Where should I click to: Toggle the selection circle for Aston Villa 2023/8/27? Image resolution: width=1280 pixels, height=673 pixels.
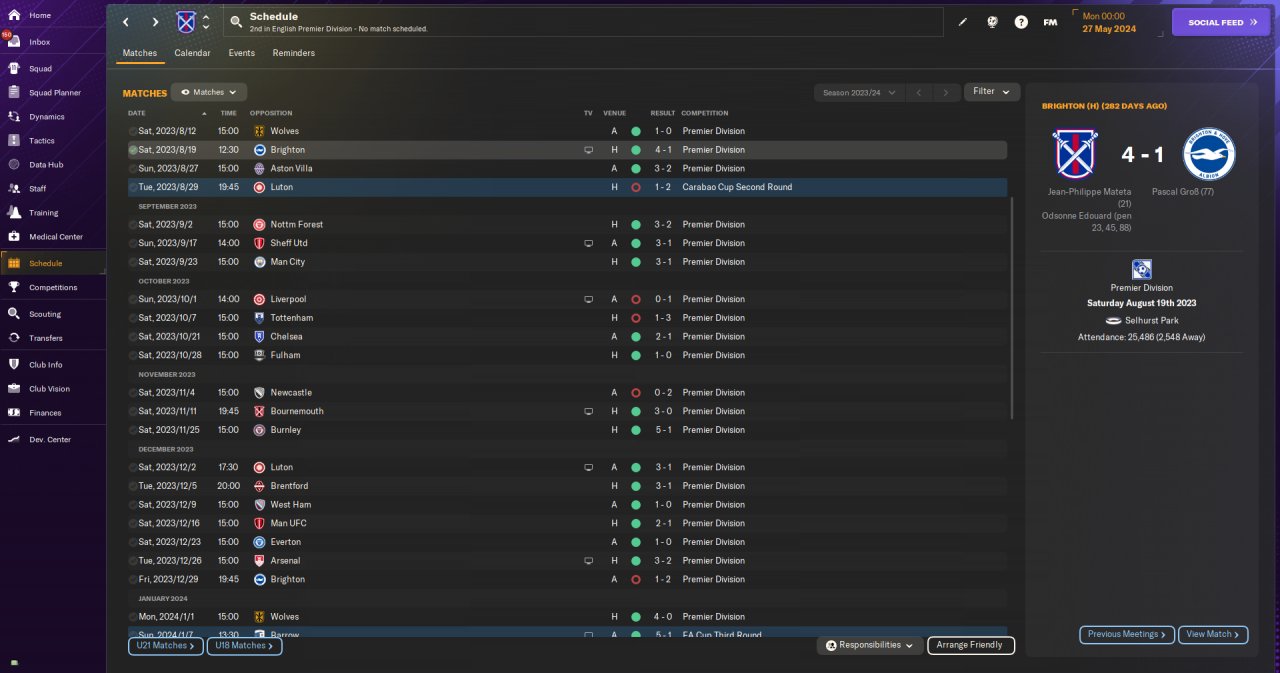(133, 168)
